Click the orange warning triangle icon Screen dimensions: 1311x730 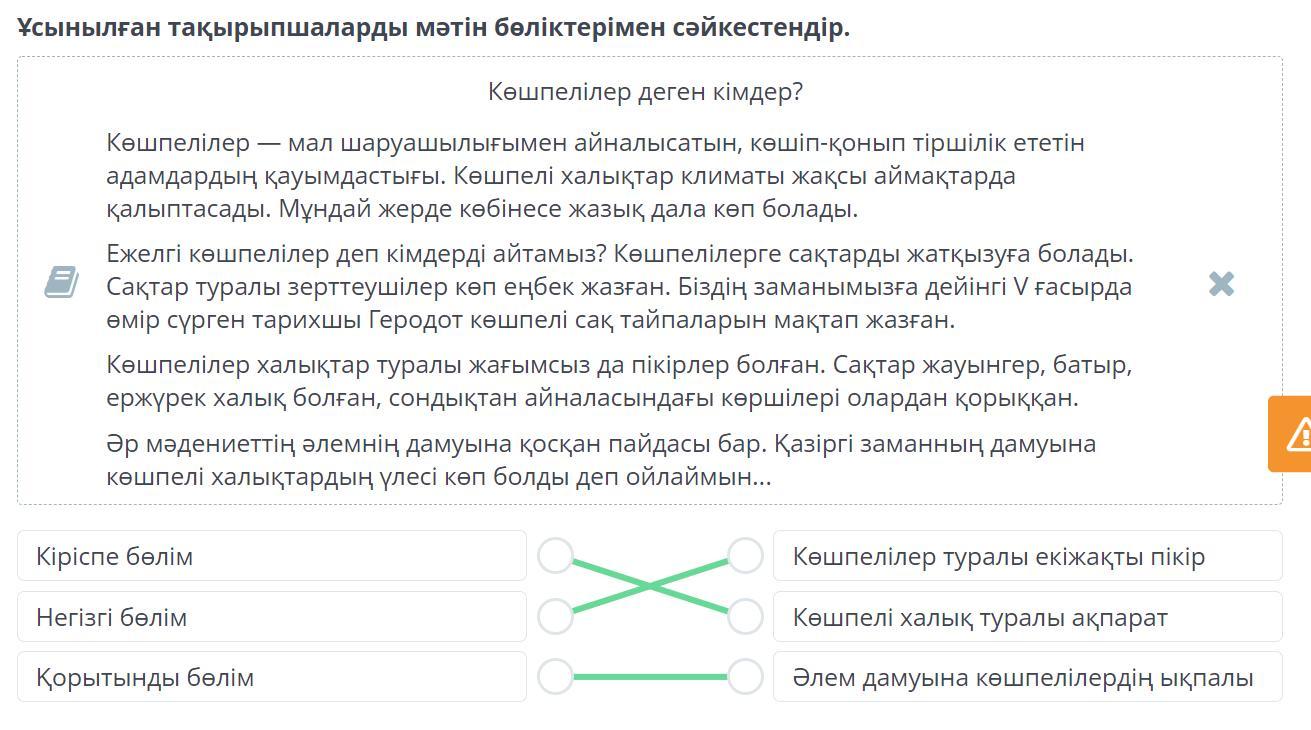pos(1298,434)
